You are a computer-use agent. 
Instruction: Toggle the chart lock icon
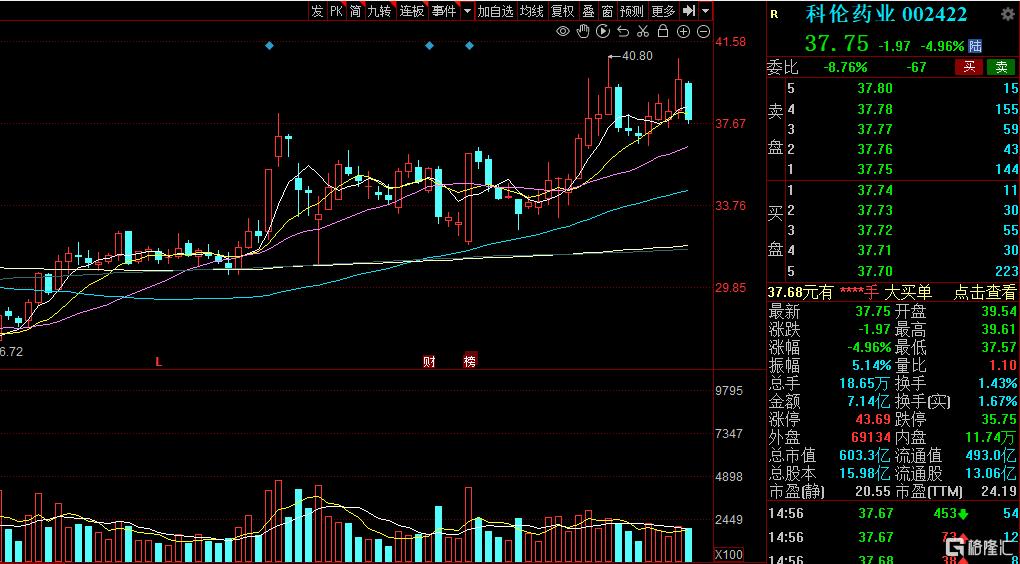tap(663, 31)
